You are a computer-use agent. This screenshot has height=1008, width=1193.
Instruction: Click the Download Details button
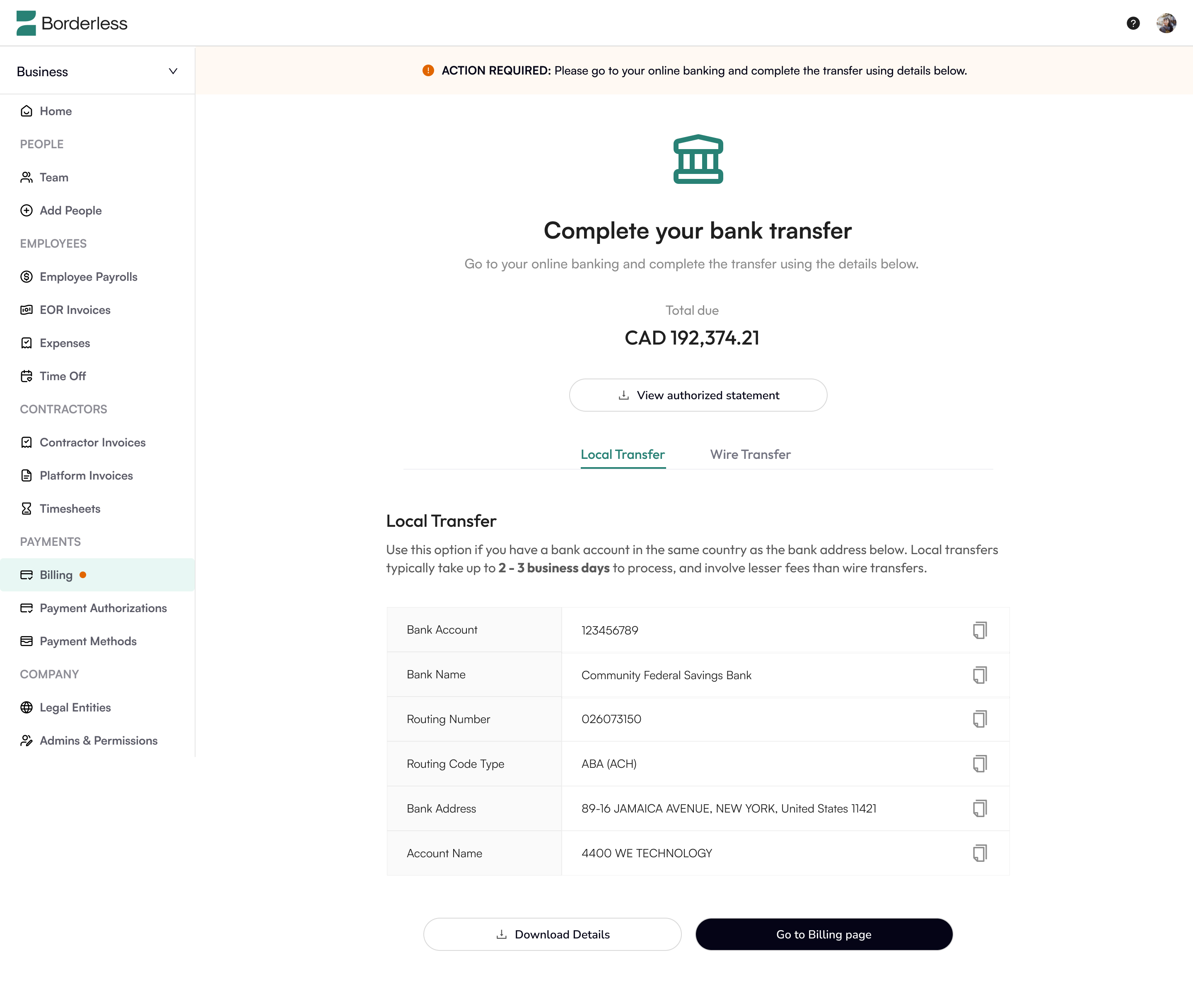tap(552, 934)
